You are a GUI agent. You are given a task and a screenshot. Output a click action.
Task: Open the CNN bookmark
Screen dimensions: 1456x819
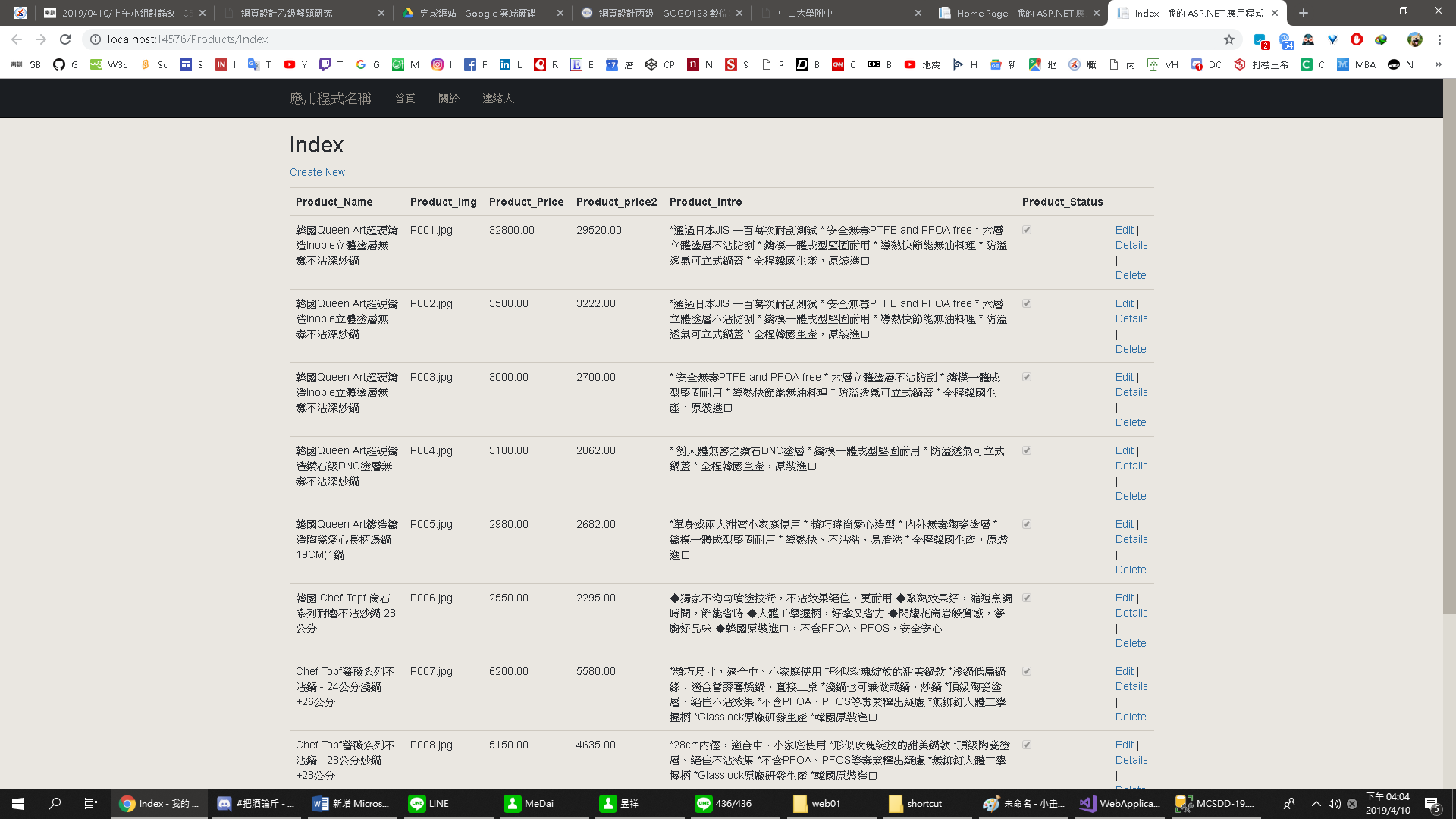[844, 64]
